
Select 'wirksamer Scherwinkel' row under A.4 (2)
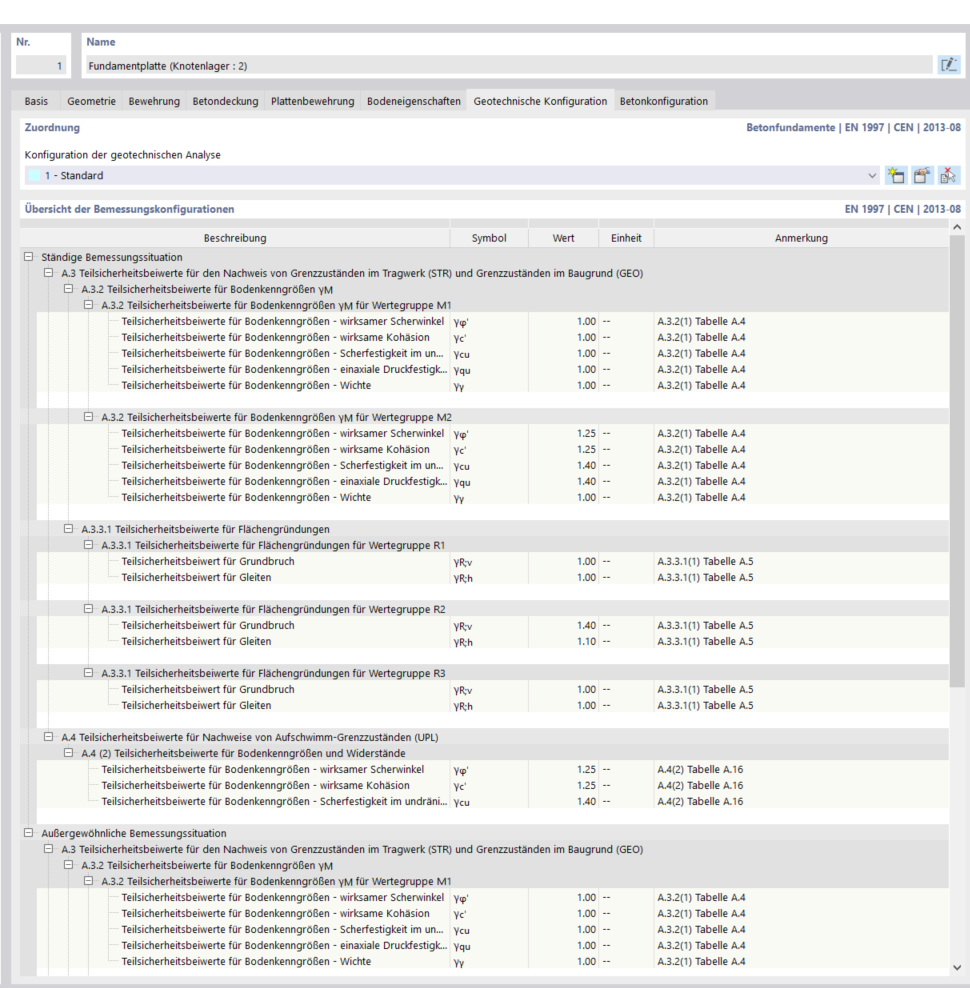pyautogui.click(x=493, y=769)
